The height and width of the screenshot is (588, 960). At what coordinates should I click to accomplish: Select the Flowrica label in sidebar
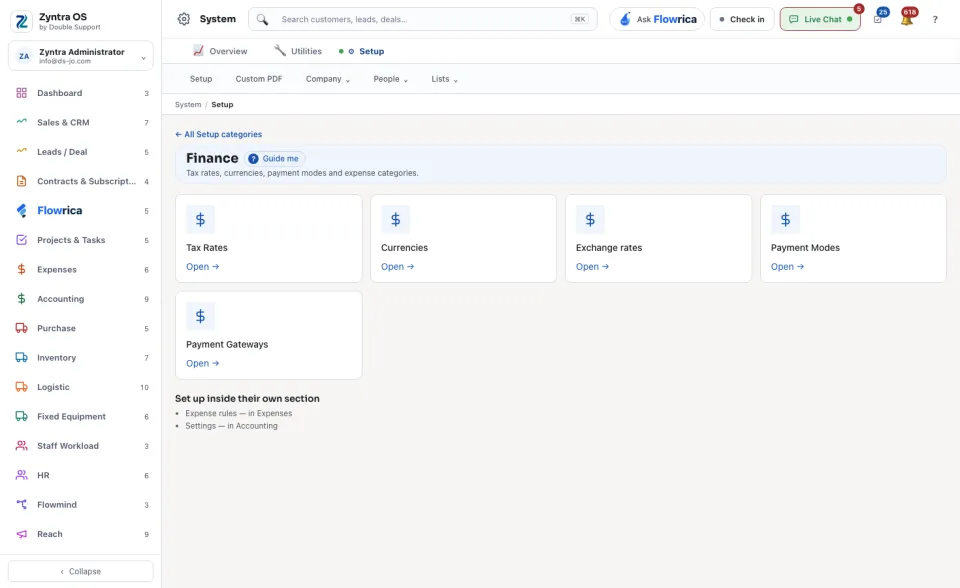click(x=59, y=210)
